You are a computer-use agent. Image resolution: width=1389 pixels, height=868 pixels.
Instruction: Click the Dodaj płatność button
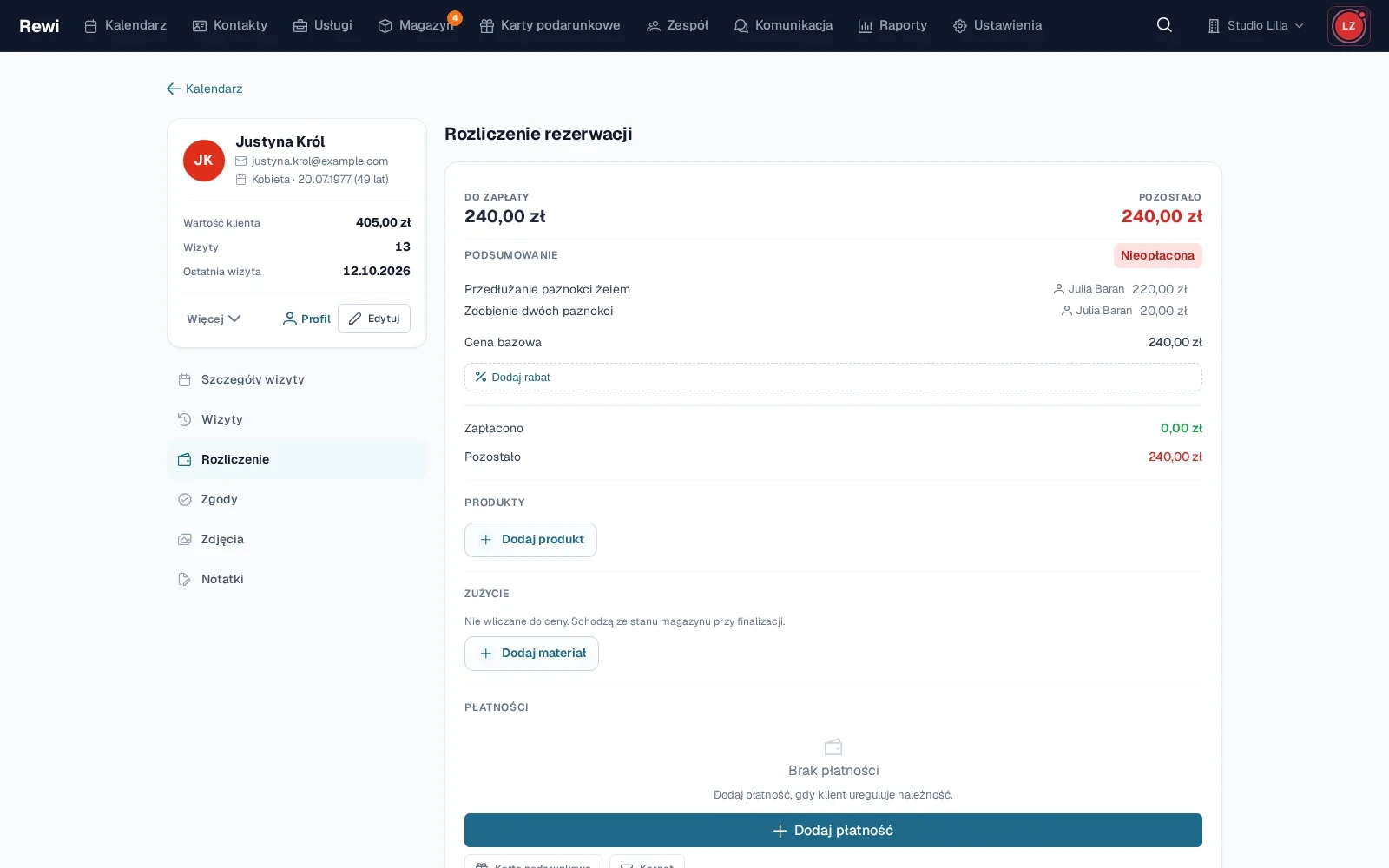pos(833,830)
